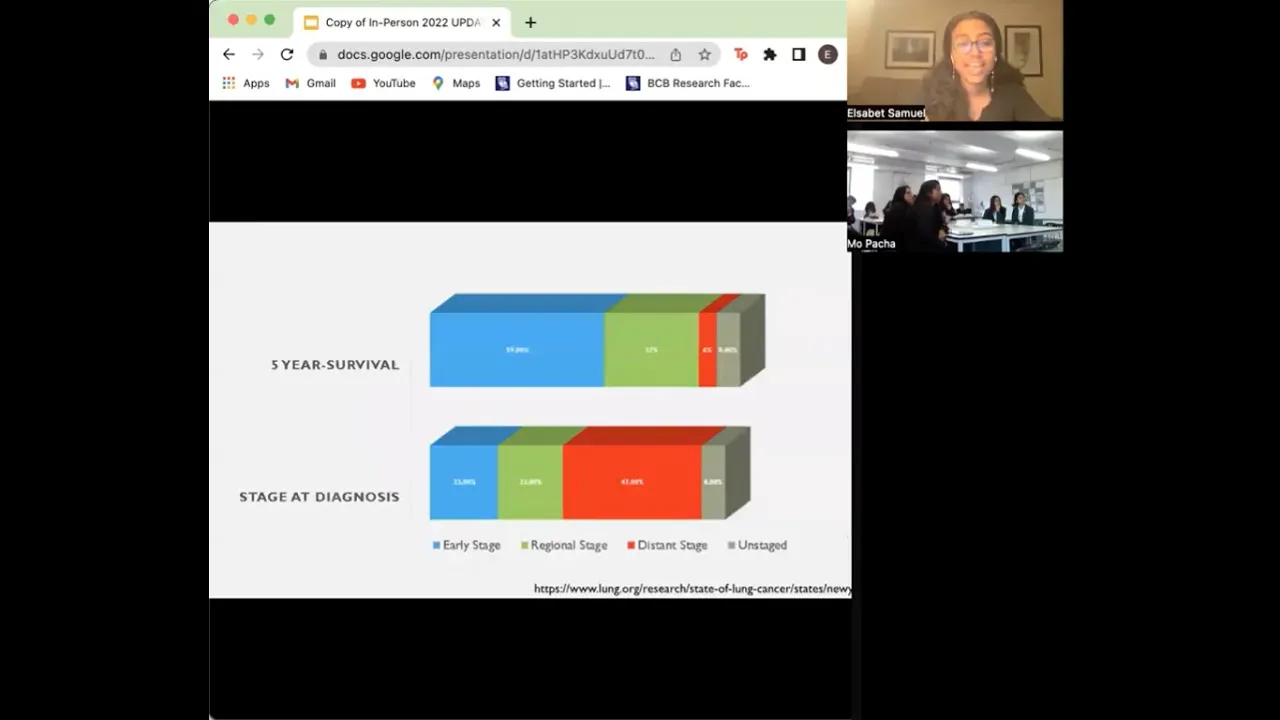The width and height of the screenshot is (1280, 720).
Task: Open the profile avatar labeled E
Action: [827, 55]
